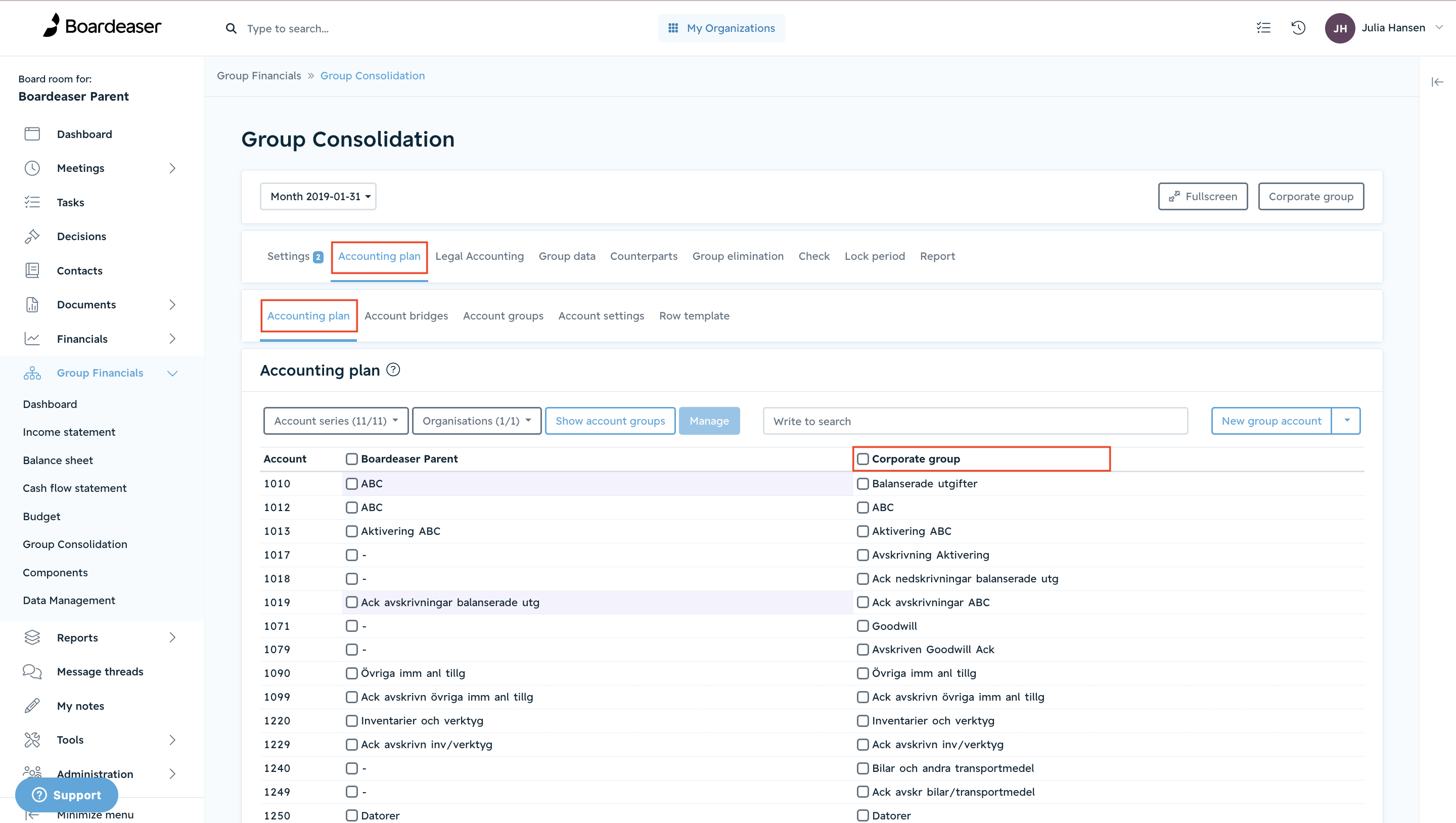The image size is (1456, 823).
Task: Check the Bilar och andra transportmedel checkbox
Action: point(862,769)
